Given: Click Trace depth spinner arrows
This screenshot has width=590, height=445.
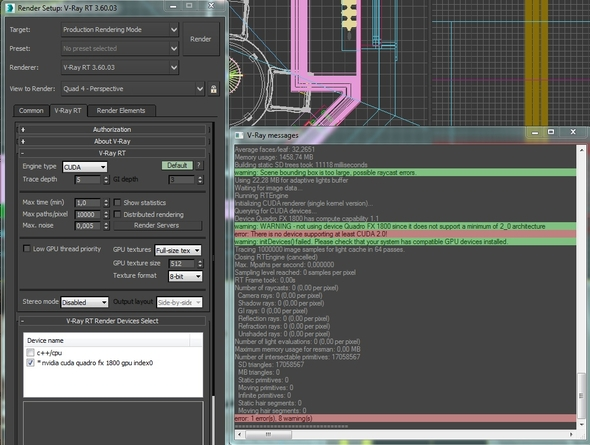Looking at the screenshot, I should (x=106, y=180).
